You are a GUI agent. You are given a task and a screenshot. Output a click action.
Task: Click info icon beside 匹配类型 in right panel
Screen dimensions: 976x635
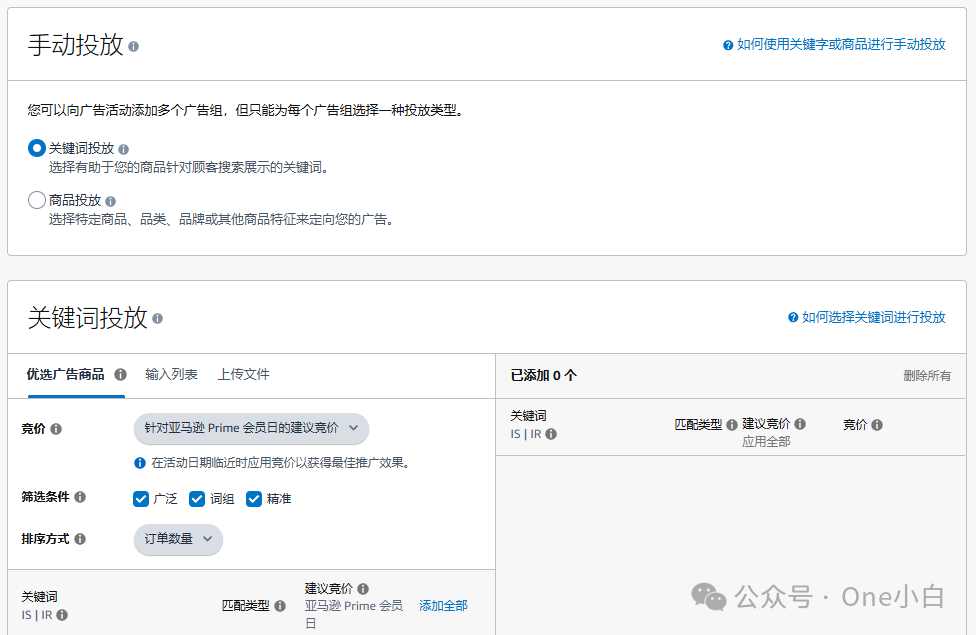click(x=732, y=425)
